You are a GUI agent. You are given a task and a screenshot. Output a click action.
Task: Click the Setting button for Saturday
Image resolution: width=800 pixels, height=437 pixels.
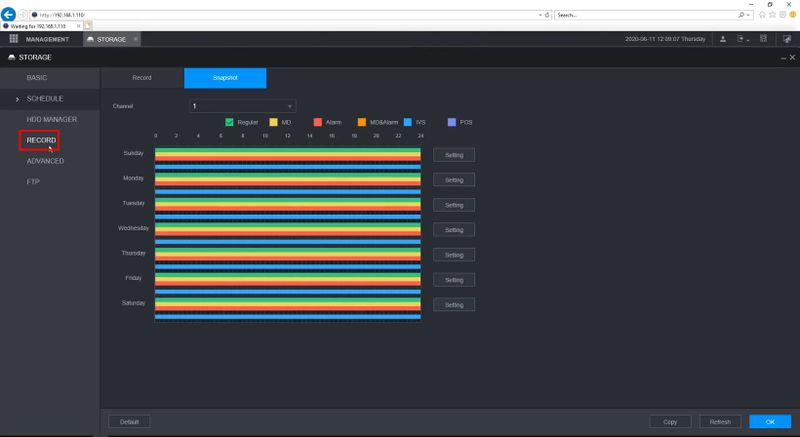click(x=454, y=305)
